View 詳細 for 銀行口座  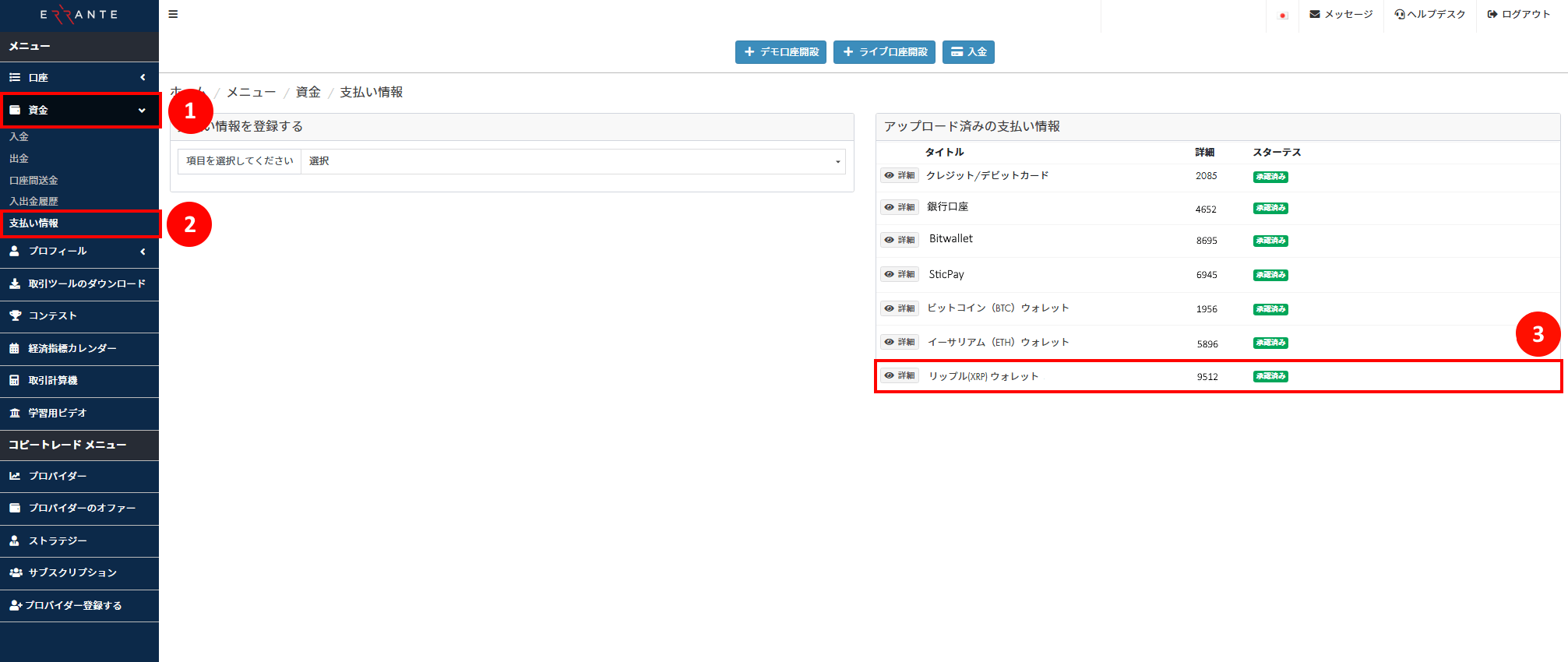pyautogui.click(x=900, y=207)
